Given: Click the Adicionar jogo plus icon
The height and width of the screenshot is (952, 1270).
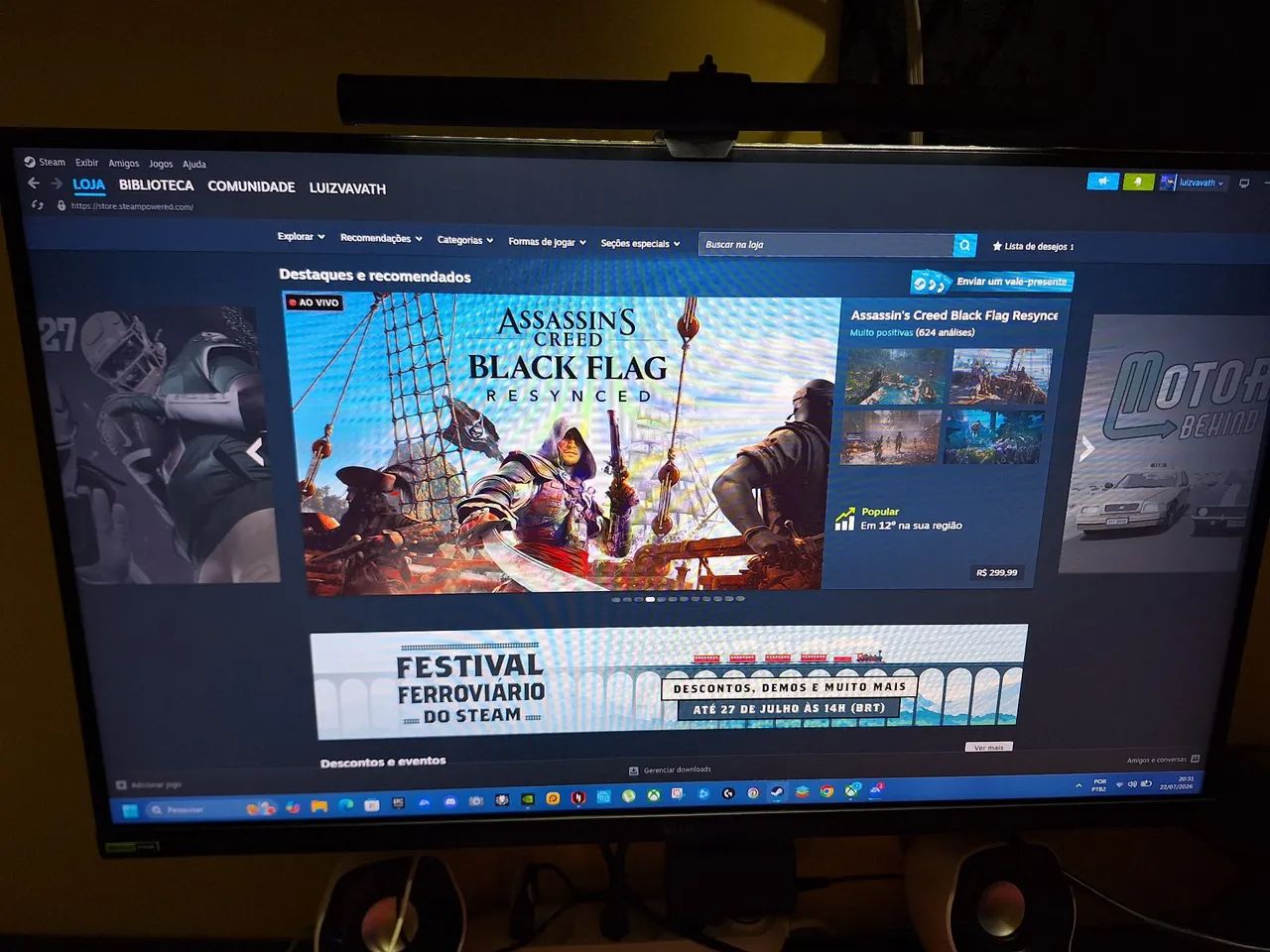Looking at the screenshot, I should 121,785.
